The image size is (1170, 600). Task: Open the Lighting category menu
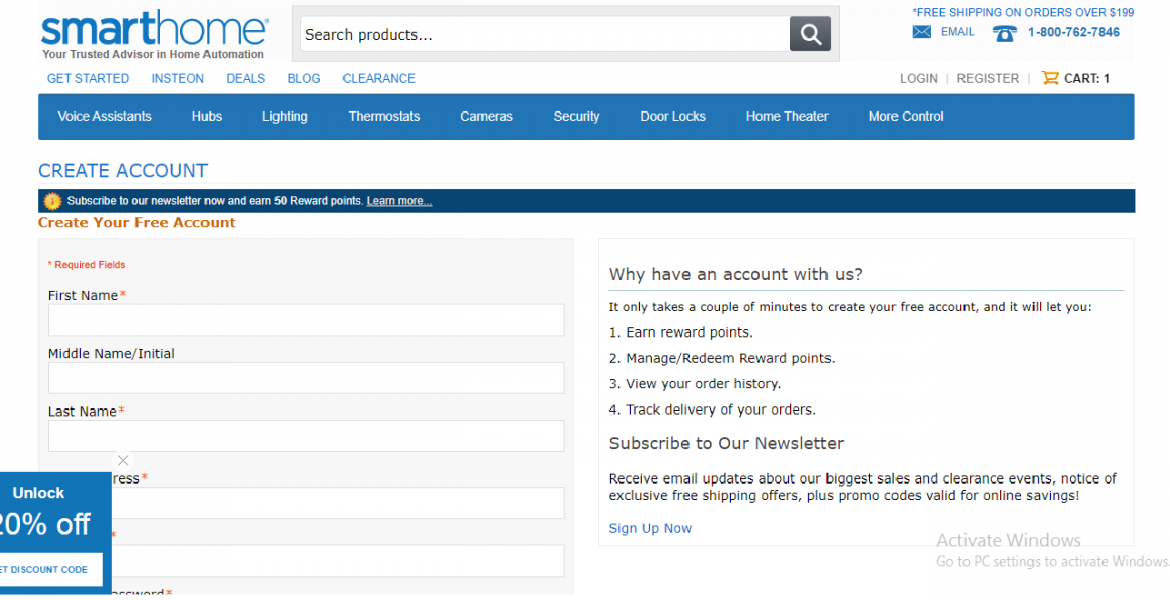click(x=284, y=117)
